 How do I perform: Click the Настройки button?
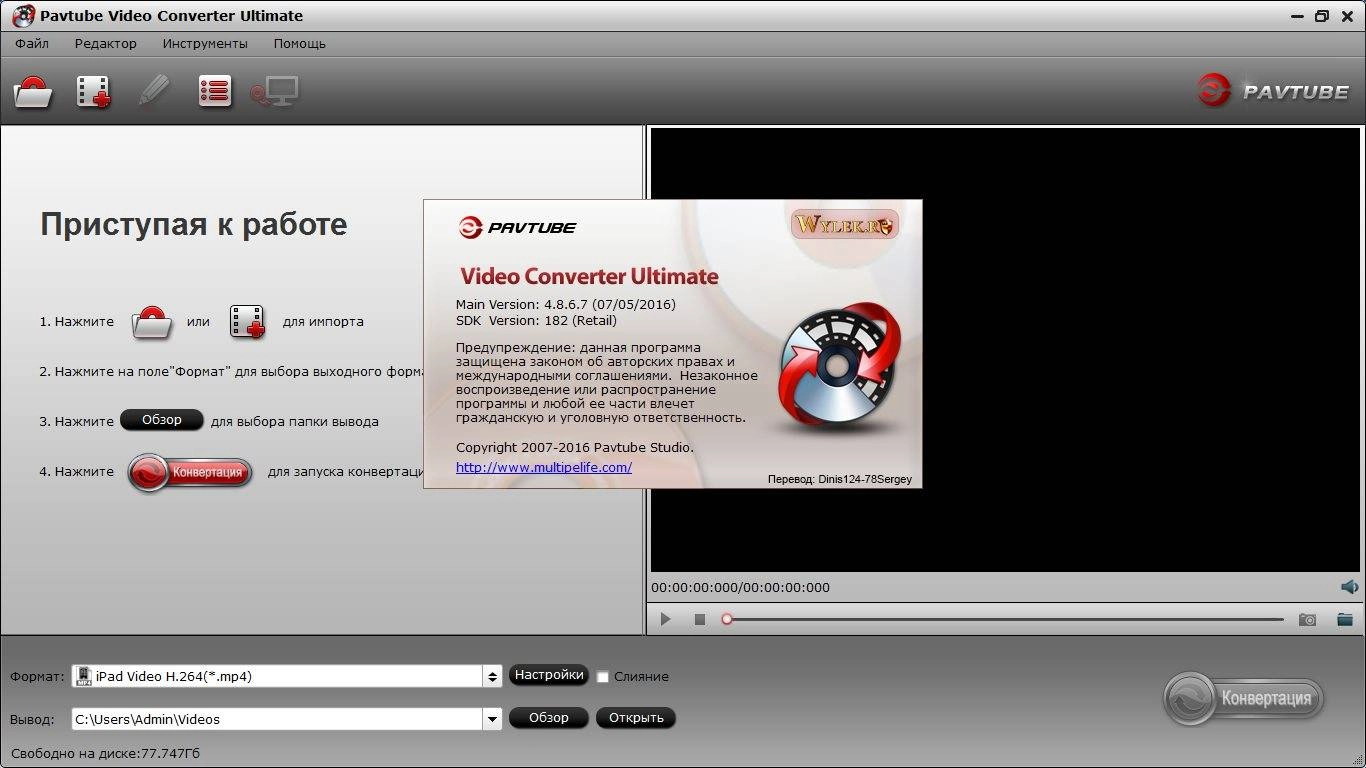point(549,675)
